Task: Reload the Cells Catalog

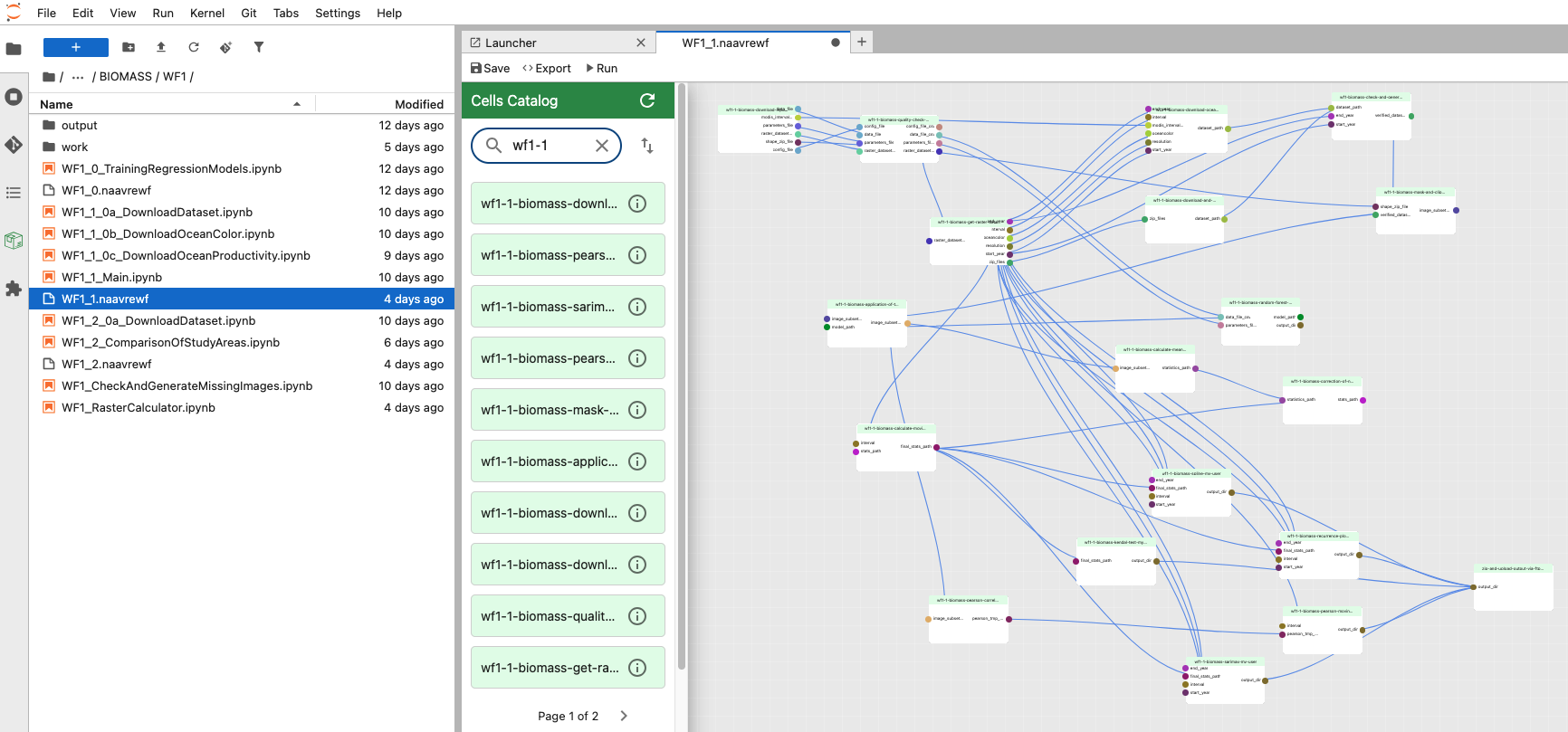Action: [x=647, y=100]
